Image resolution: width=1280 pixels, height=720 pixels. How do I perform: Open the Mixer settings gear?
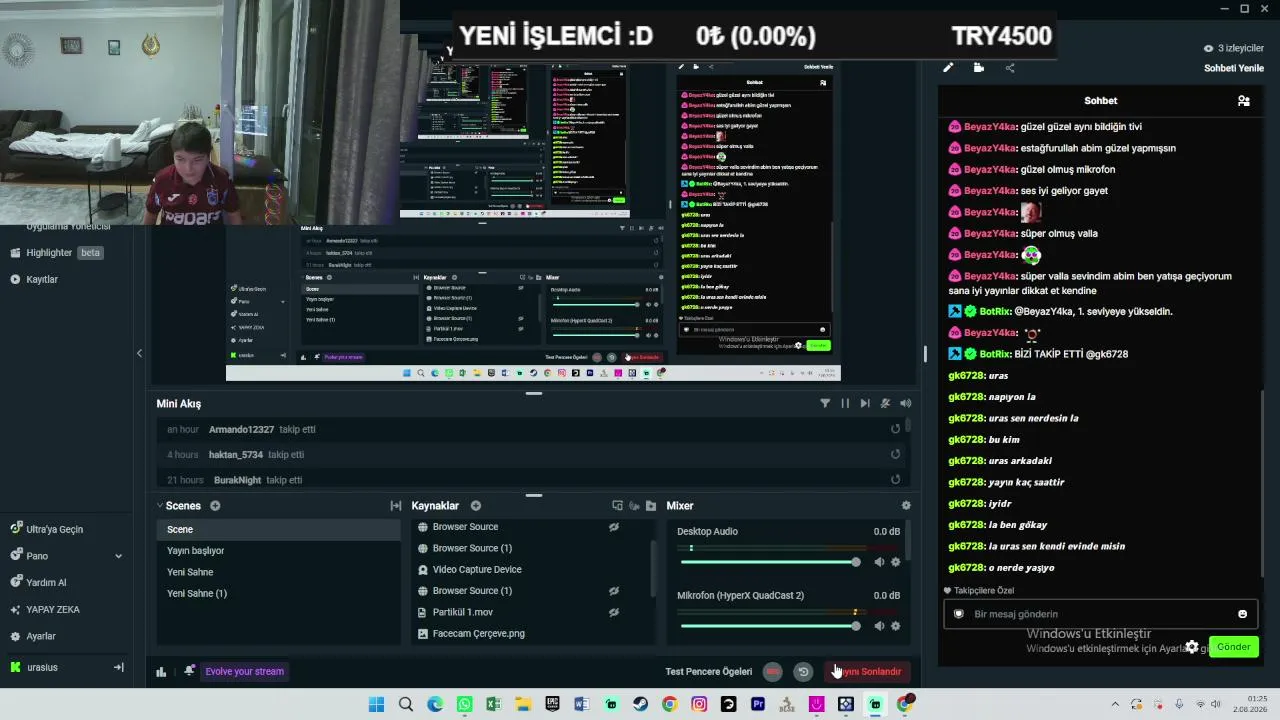click(x=906, y=506)
